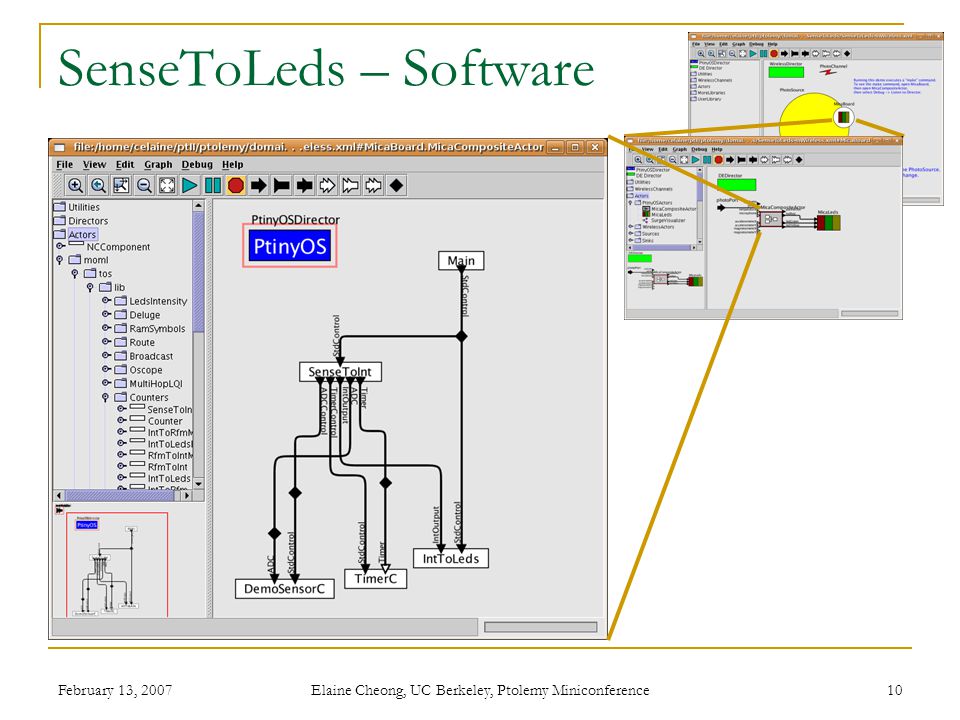This screenshot has height=720, width=960.
Task: Expand the RamSymbols folder
Action: (107, 328)
